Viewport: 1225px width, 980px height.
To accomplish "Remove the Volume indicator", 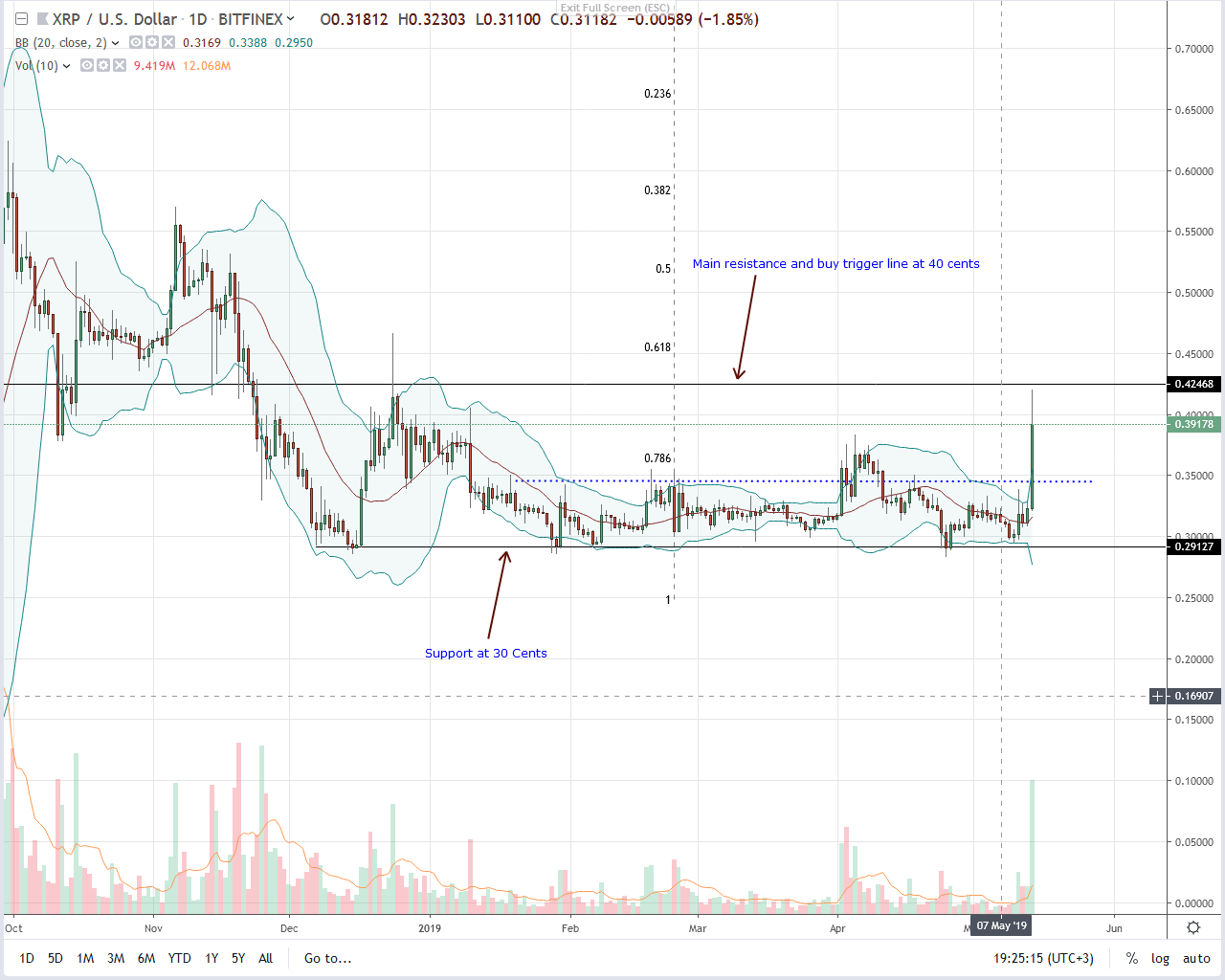I will 120,66.
